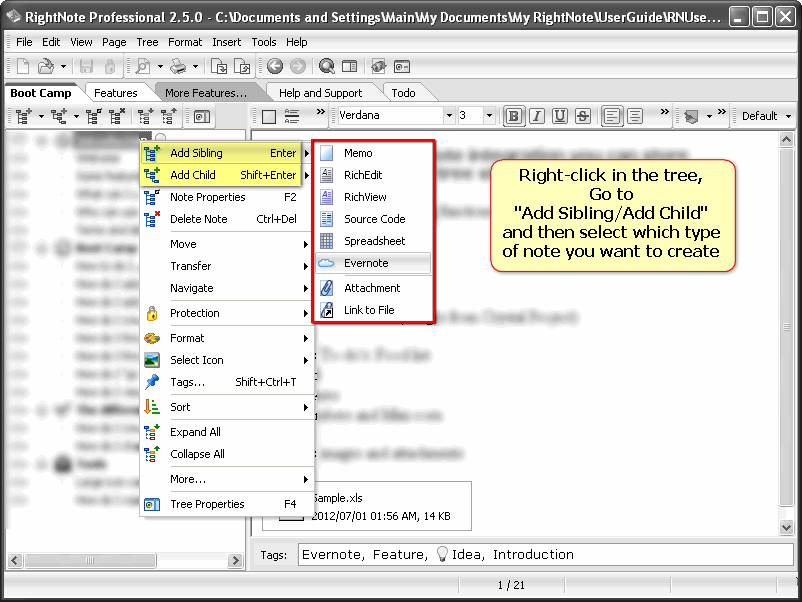Open the Print Preview dropdown arrow
The height and width of the screenshot is (602, 802).
160,66
